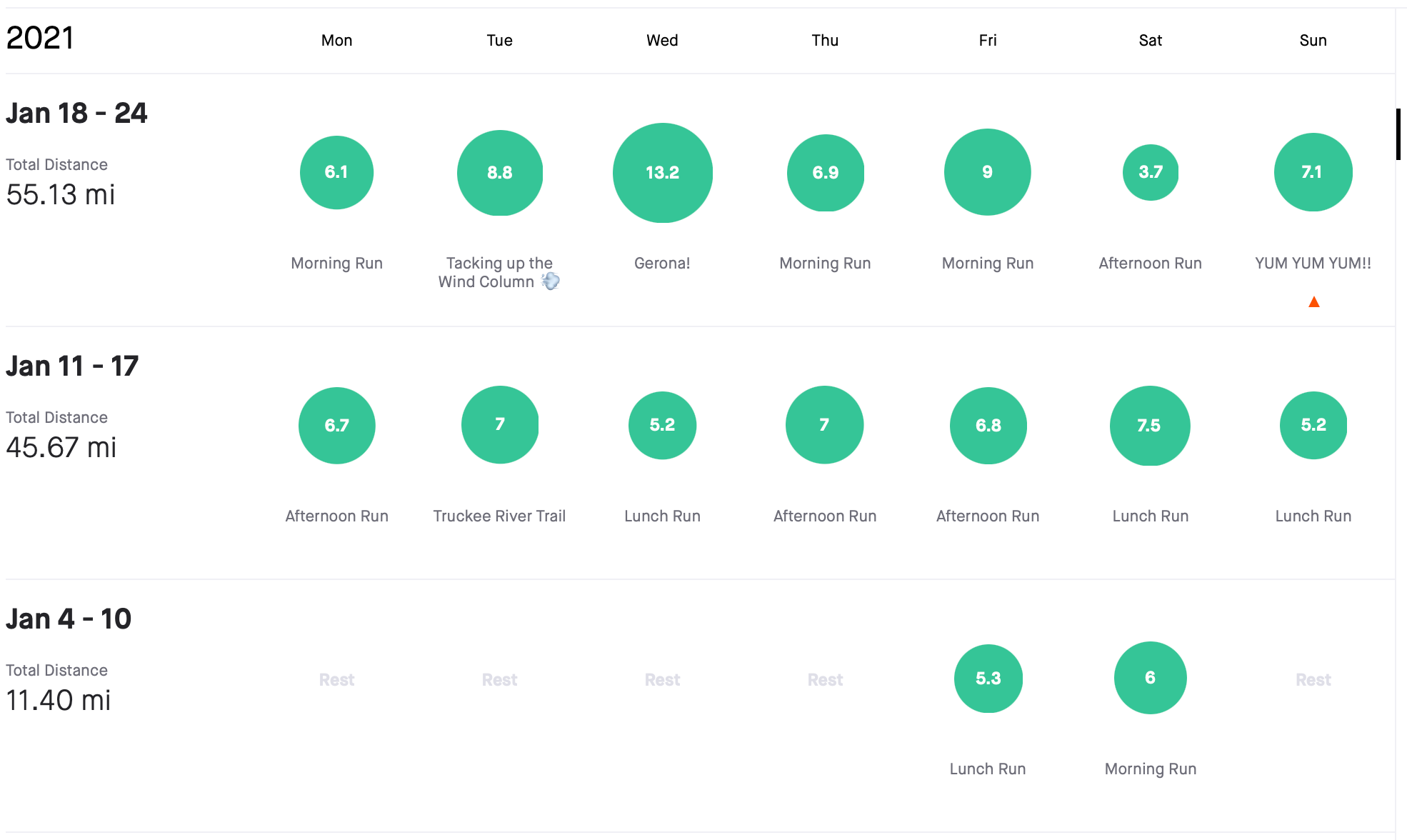This screenshot has height=840, width=1407.
Task: Open the 7.5 mile Lunch Run bubble
Action: [1149, 425]
